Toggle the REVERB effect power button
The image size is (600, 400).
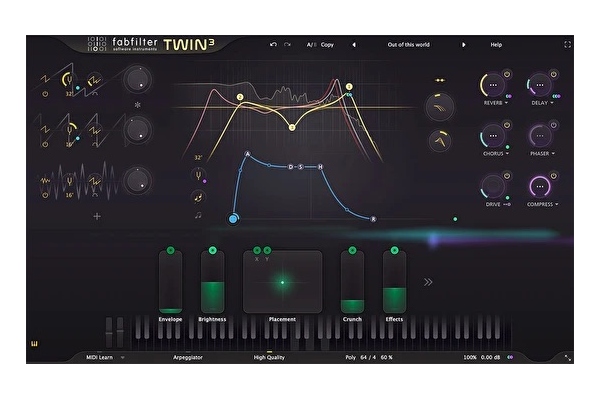point(507,74)
